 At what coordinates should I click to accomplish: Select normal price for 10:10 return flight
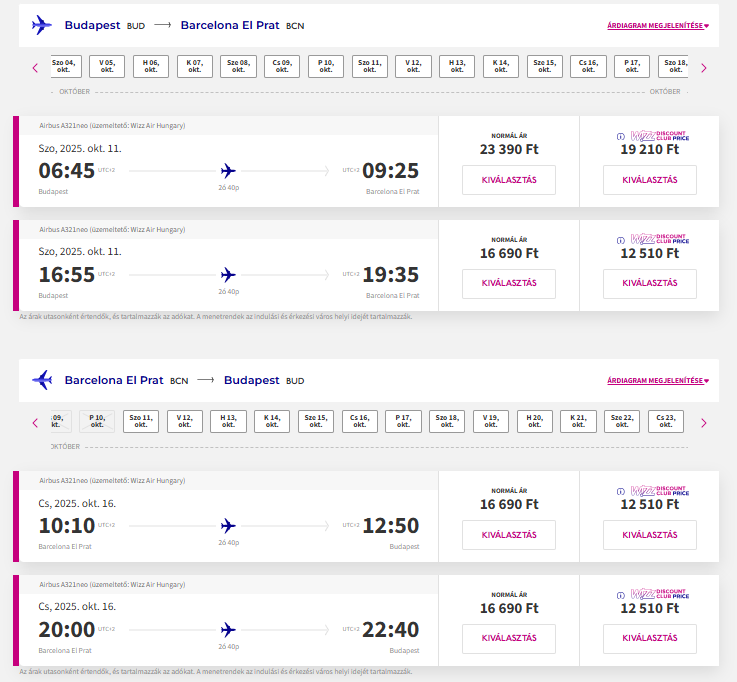pyautogui.click(x=508, y=535)
